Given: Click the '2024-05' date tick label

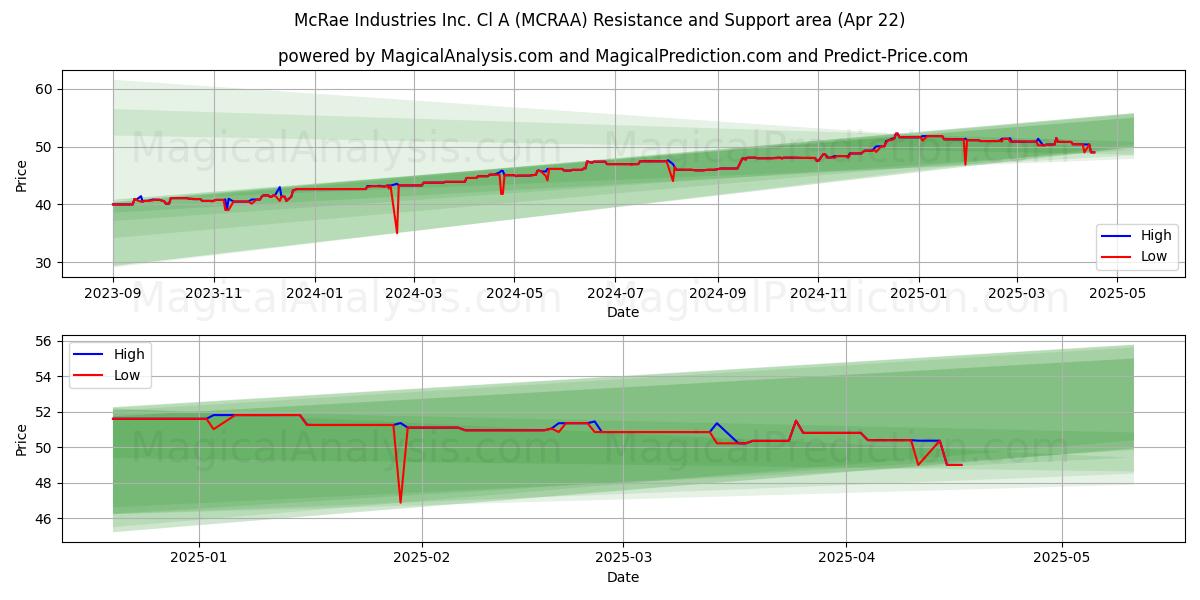Looking at the screenshot, I should click(515, 293).
